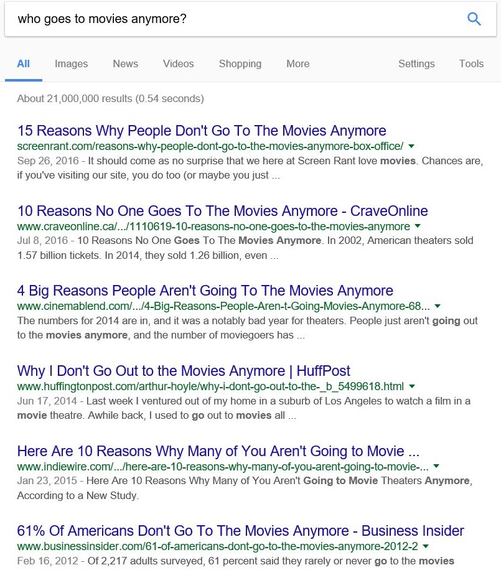Click the www.craveonline.ca green URL text
This screenshot has width=501, height=570.
tap(213, 226)
